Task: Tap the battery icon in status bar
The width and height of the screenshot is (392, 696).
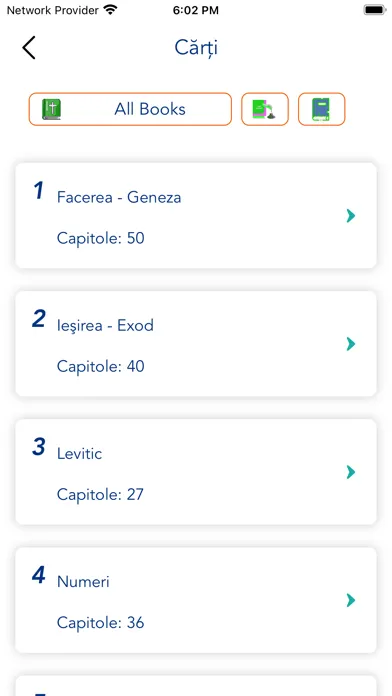Action: pos(375,10)
